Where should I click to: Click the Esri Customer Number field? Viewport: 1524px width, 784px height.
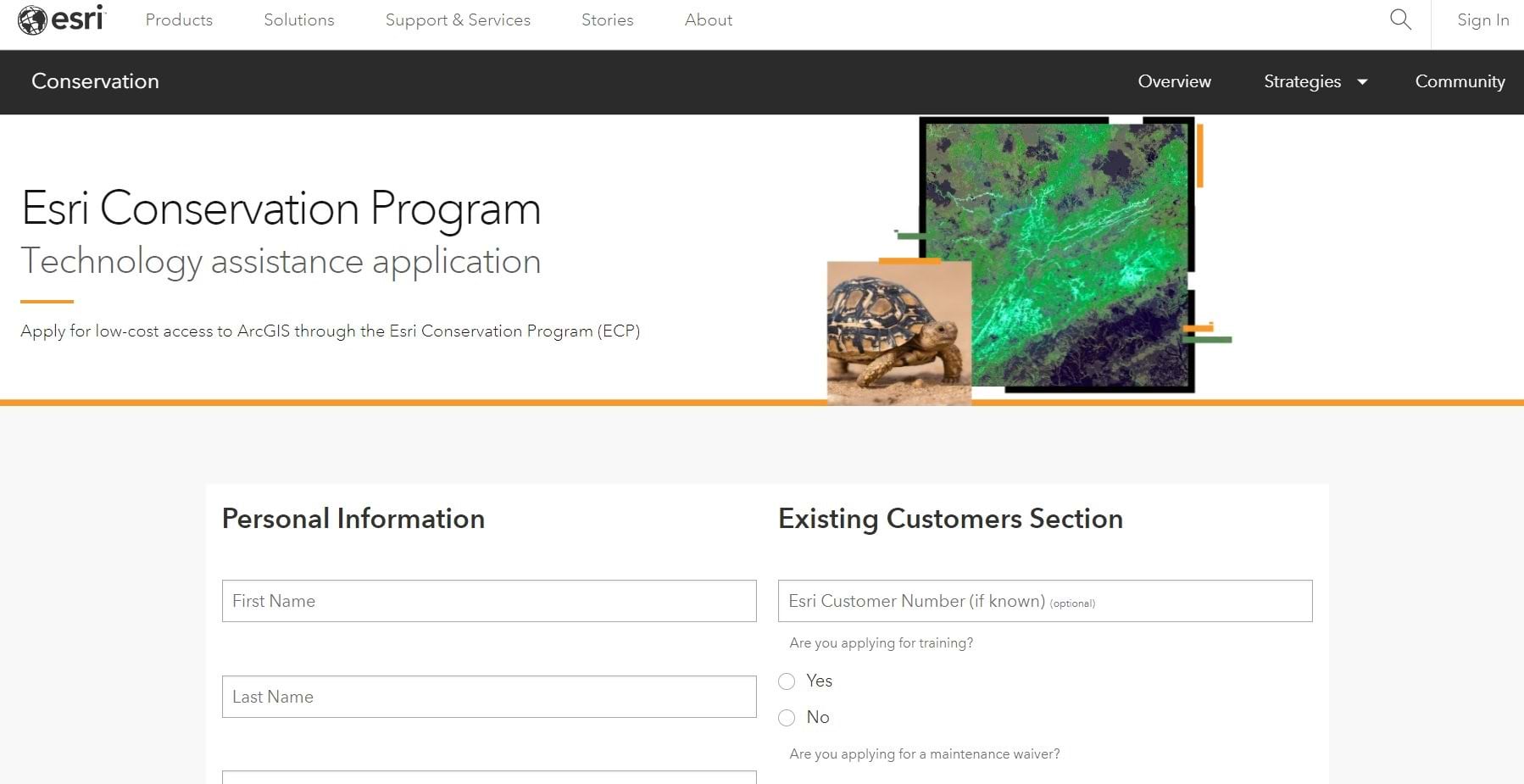[1045, 601]
